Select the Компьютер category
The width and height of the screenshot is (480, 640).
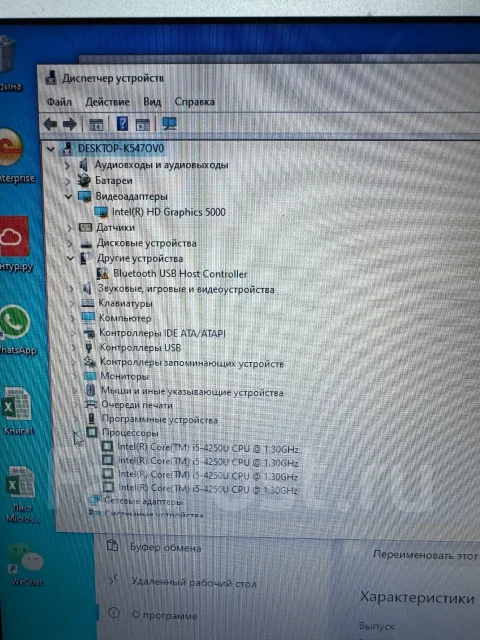(125, 318)
